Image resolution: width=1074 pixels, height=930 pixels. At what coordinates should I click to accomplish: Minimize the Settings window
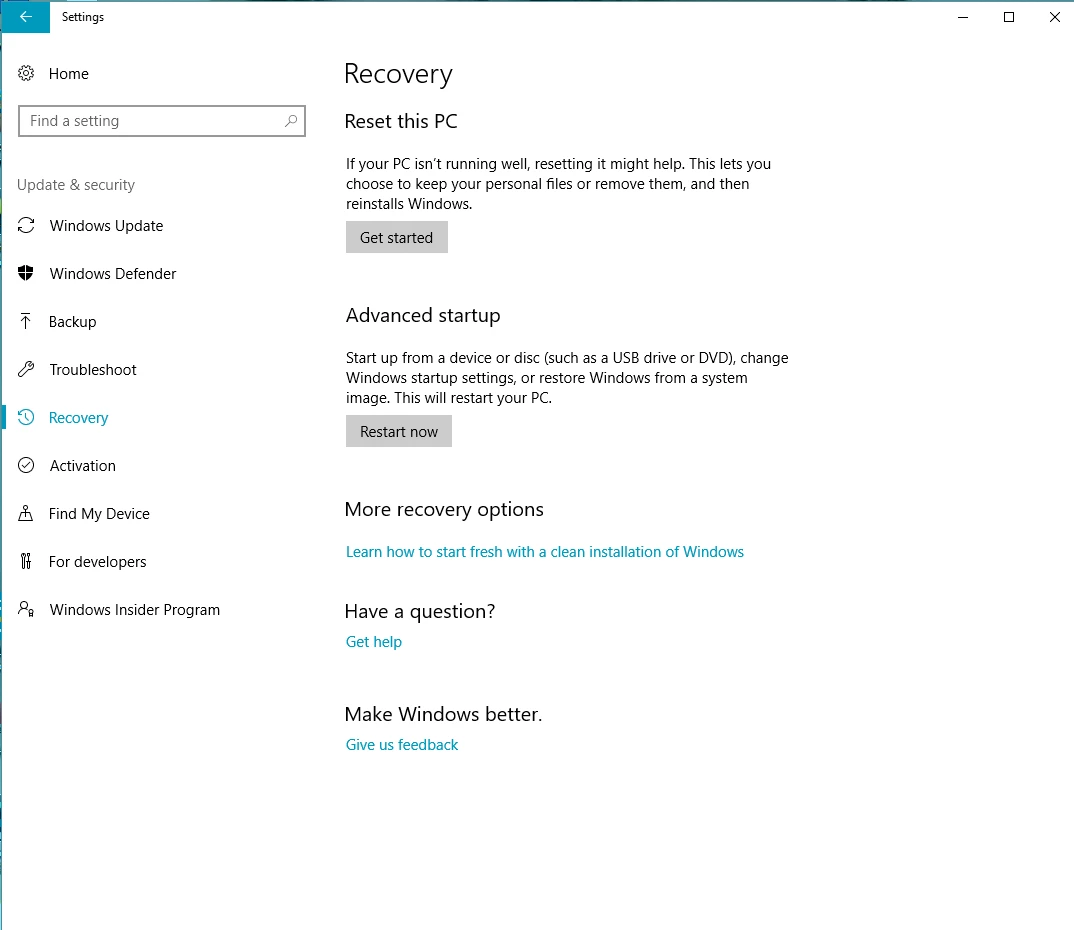(x=963, y=17)
